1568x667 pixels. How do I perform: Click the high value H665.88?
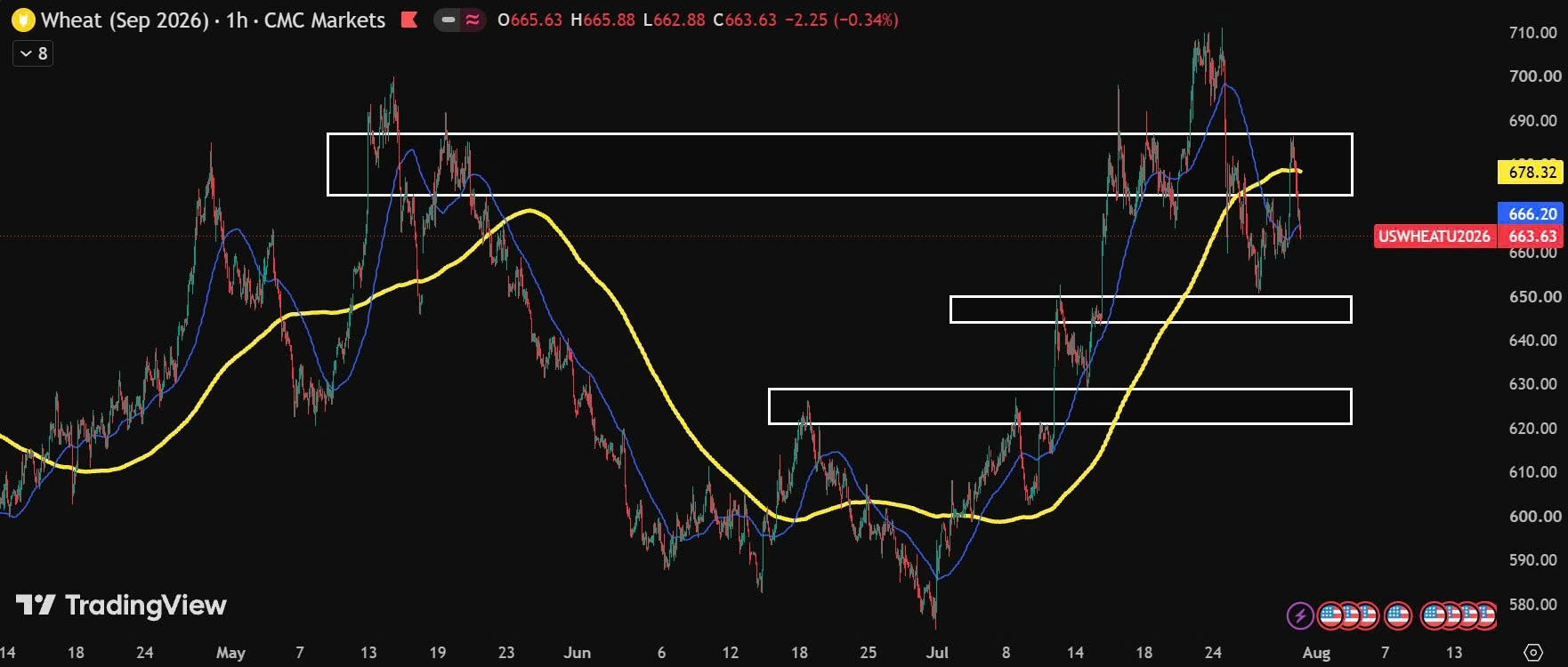tap(602, 20)
